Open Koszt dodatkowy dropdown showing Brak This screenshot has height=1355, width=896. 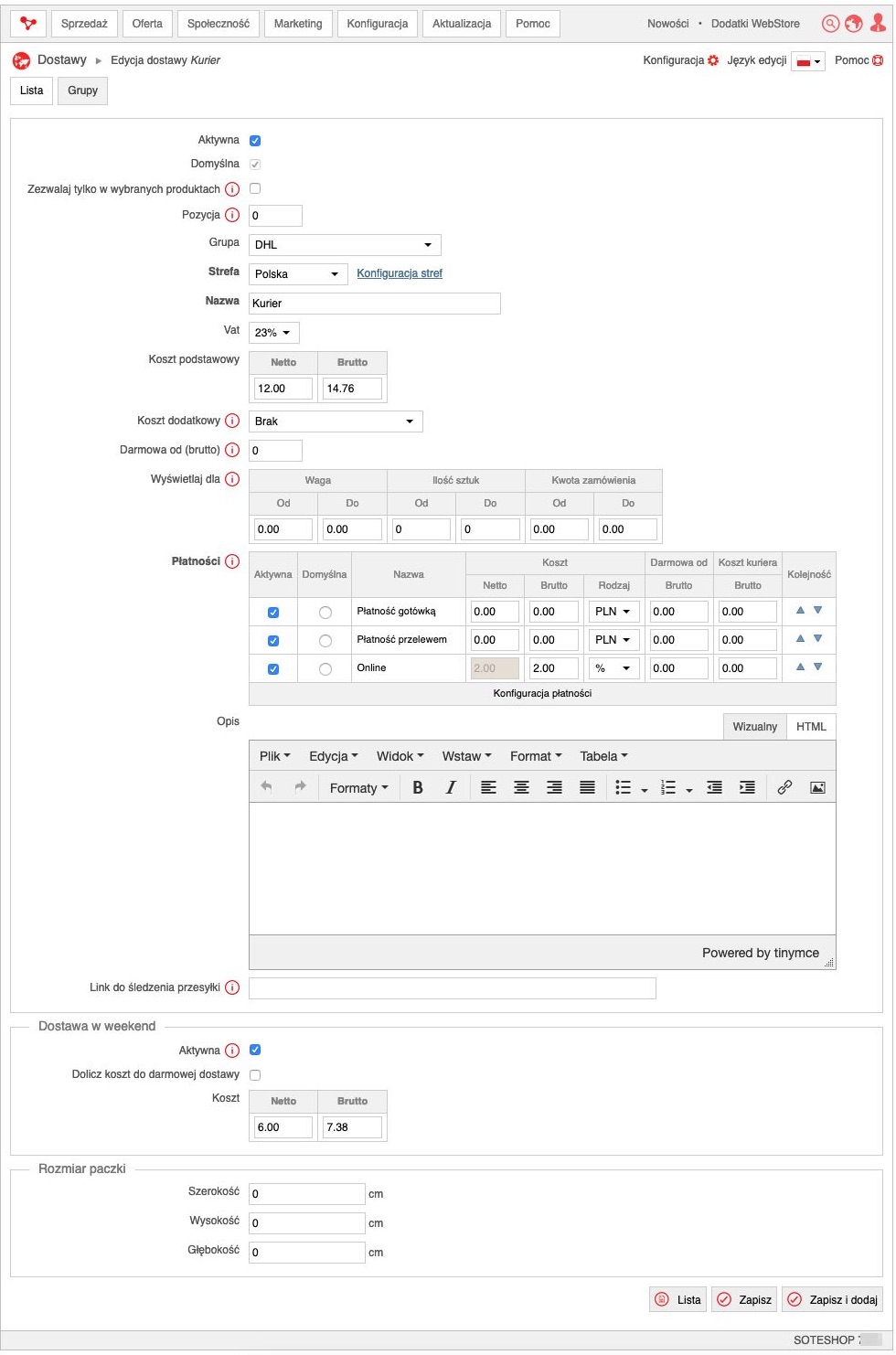[336, 421]
